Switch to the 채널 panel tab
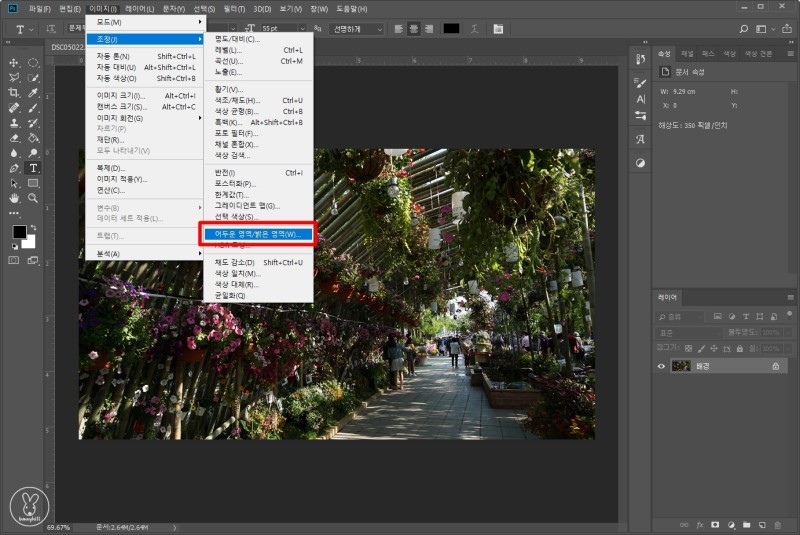The image size is (800, 535). 687,53
